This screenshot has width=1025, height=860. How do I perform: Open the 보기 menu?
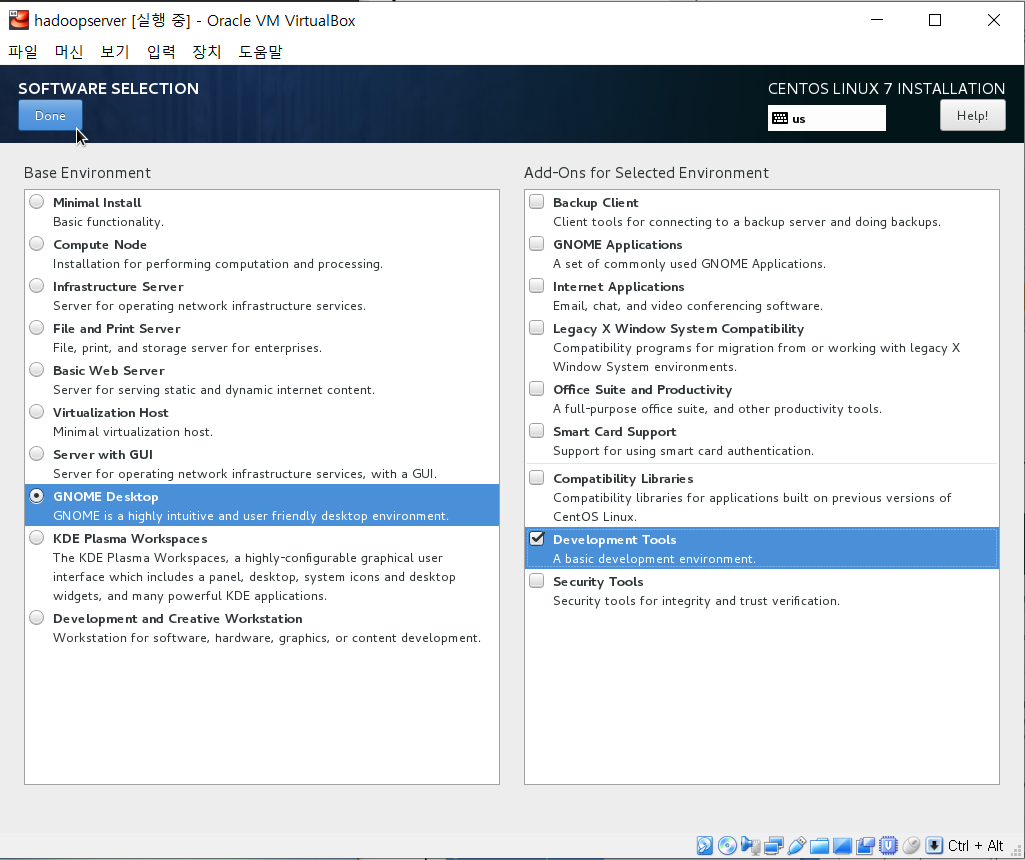coord(114,52)
